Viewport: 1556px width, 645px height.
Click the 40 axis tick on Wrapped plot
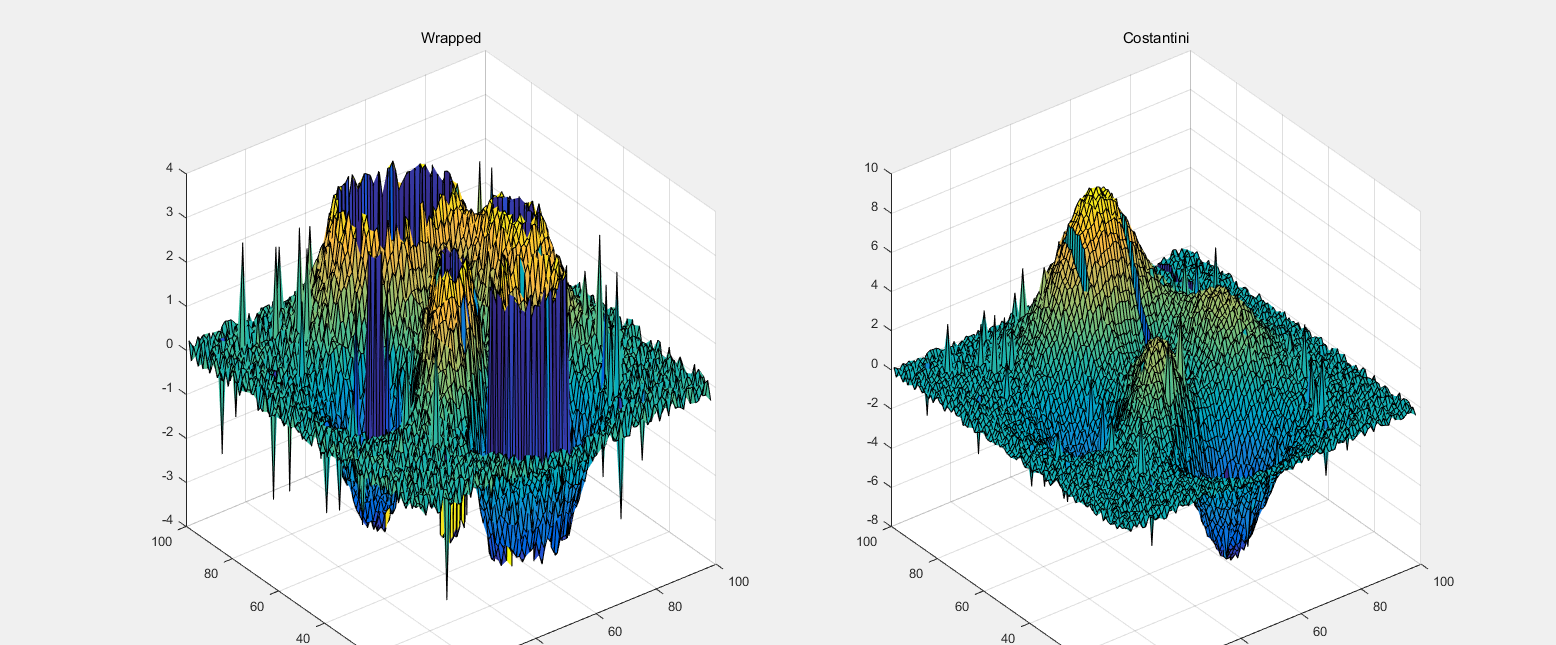click(x=303, y=639)
